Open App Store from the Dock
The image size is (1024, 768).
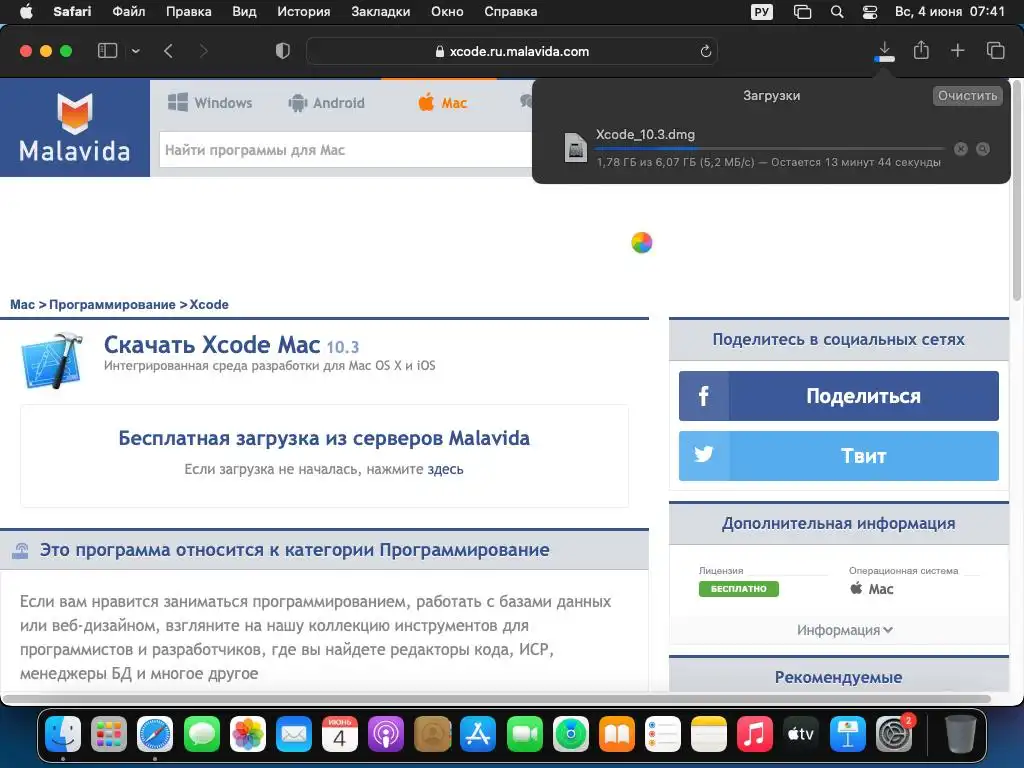tap(478, 733)
